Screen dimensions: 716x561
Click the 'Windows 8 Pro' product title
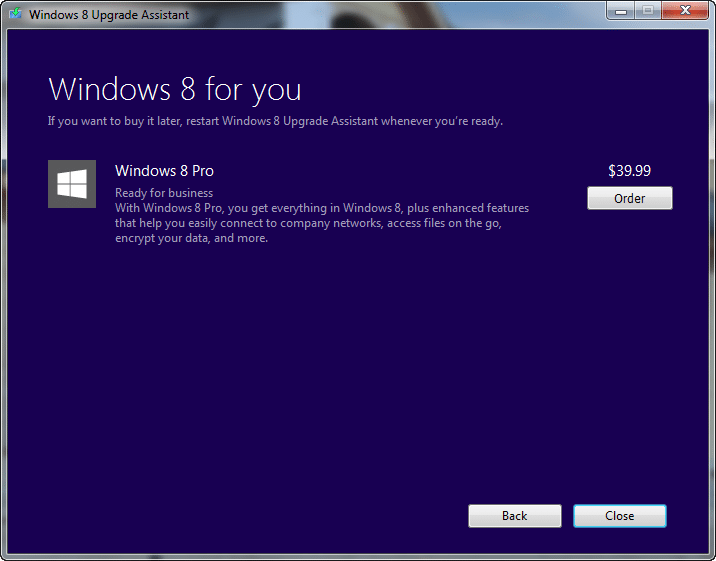click(x=164, y=171)
